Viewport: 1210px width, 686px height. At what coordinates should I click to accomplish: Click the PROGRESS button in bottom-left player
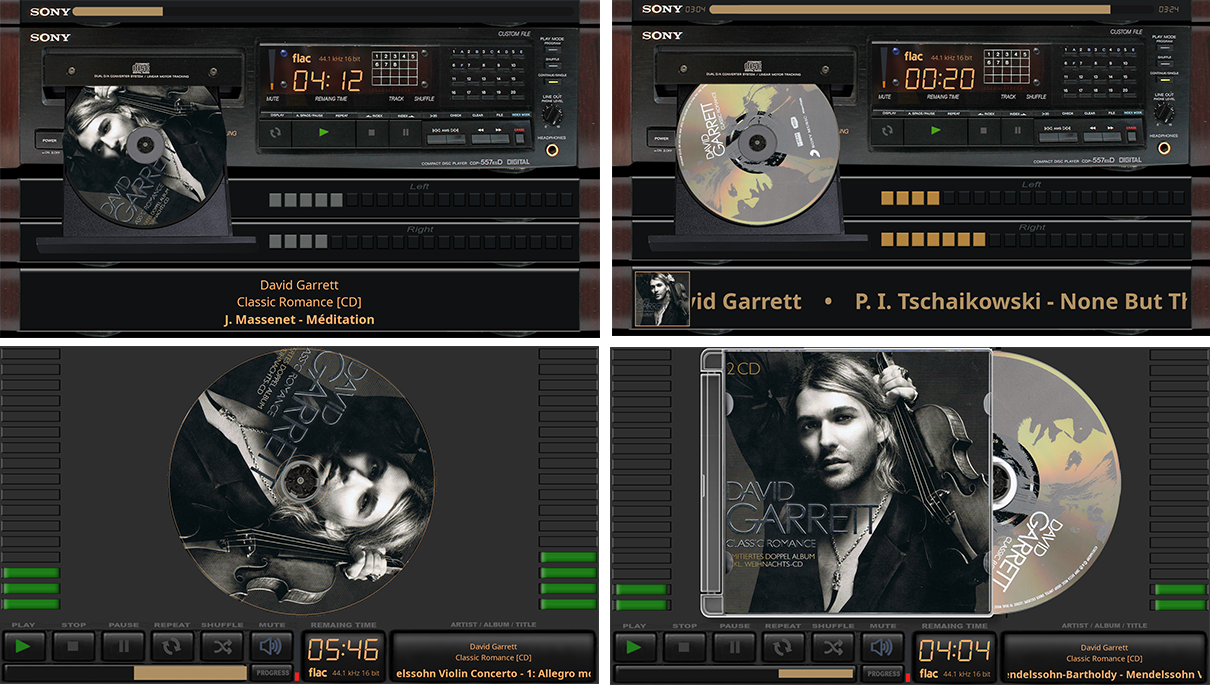[x=272, y=673]
